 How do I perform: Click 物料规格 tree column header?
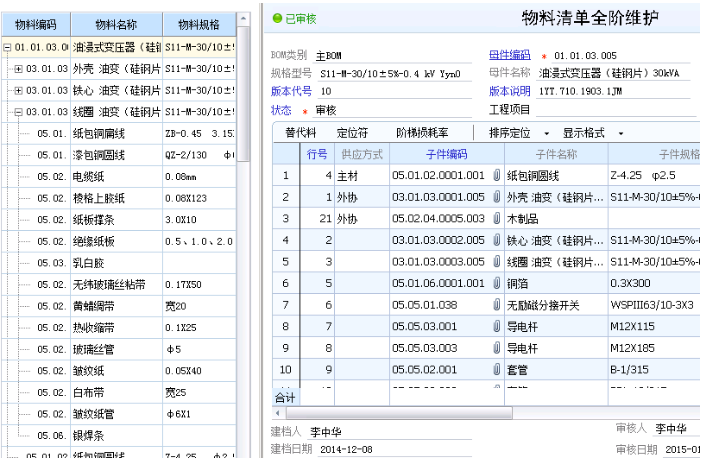tap(199, 24)
